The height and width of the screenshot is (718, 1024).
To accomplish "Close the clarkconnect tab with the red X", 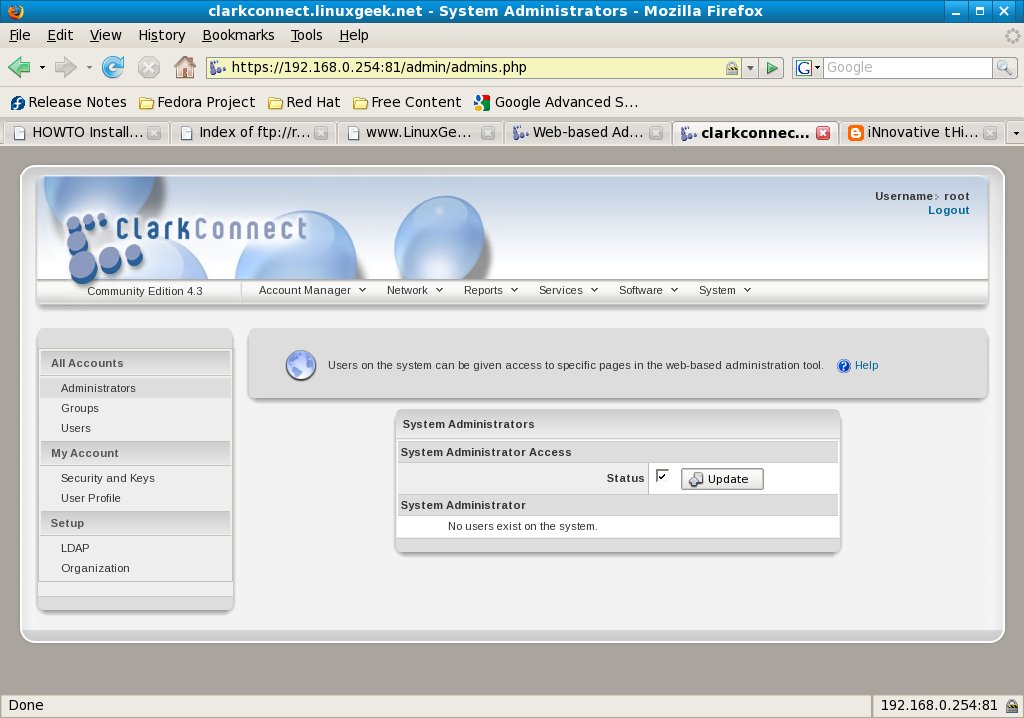I will click(x=823, y=133).
